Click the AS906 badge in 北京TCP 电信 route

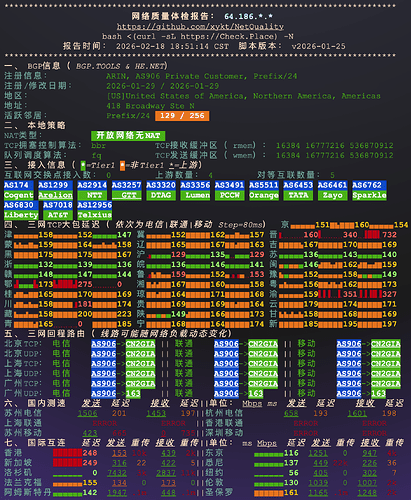click(104, 344)
